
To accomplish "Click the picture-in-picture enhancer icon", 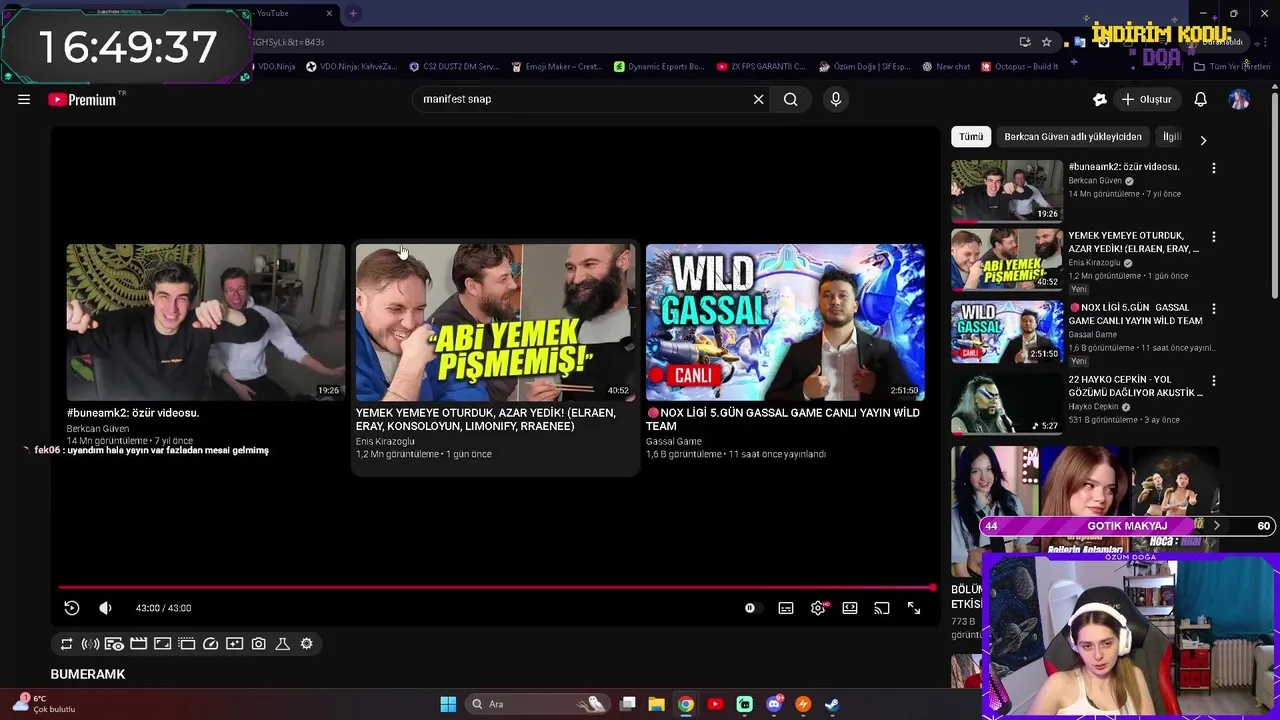I will pyautogui.click(x=162, y=644).
